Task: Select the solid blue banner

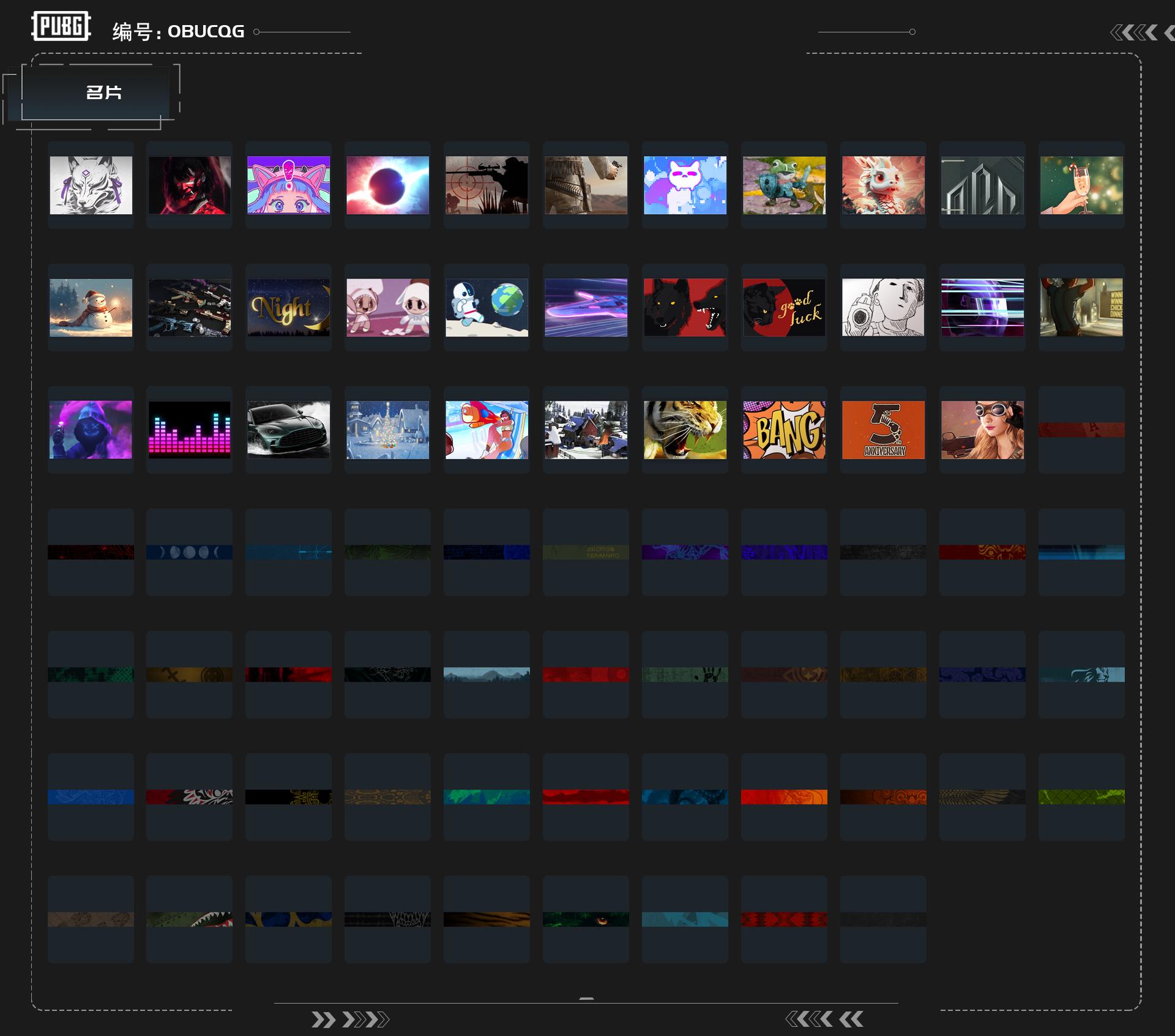Action: (x=91, y=797)
